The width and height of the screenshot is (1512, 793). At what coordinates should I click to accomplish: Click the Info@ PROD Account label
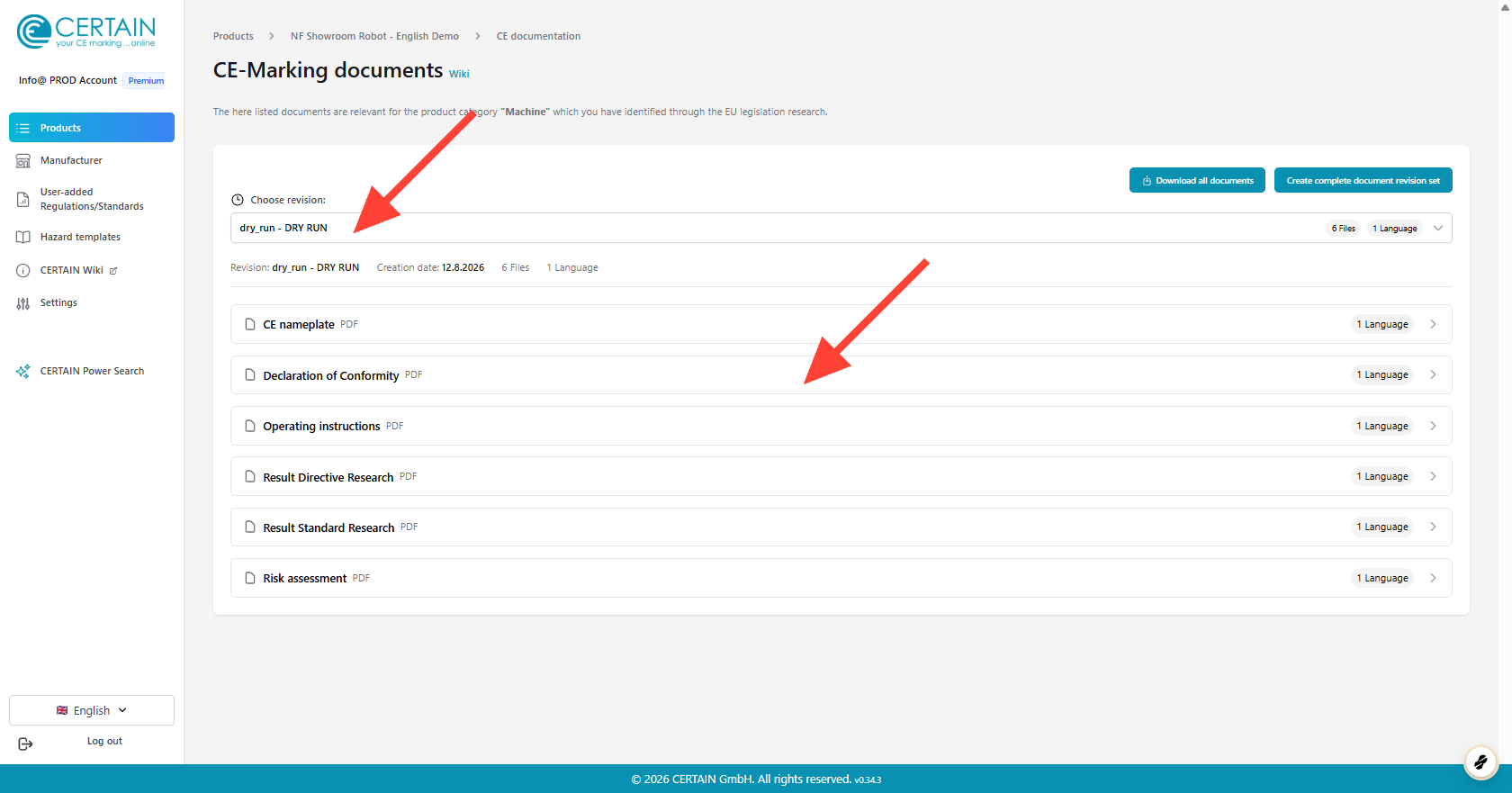click(x=67, y=80)
